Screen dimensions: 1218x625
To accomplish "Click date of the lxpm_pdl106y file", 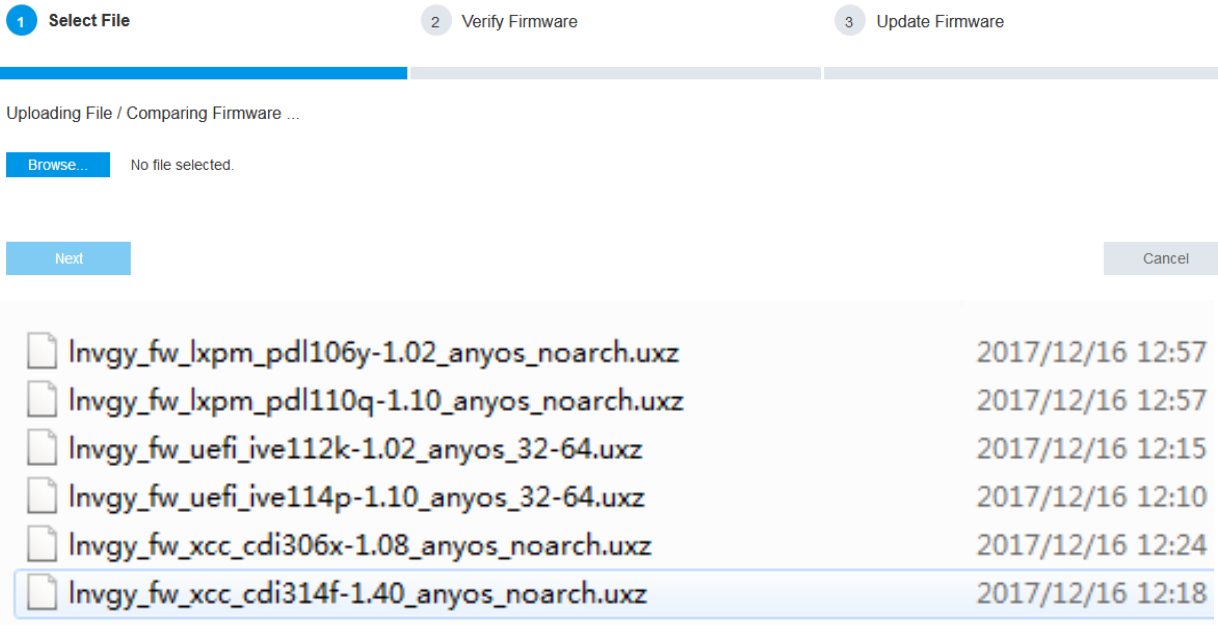I will (x=1092, y=353).
